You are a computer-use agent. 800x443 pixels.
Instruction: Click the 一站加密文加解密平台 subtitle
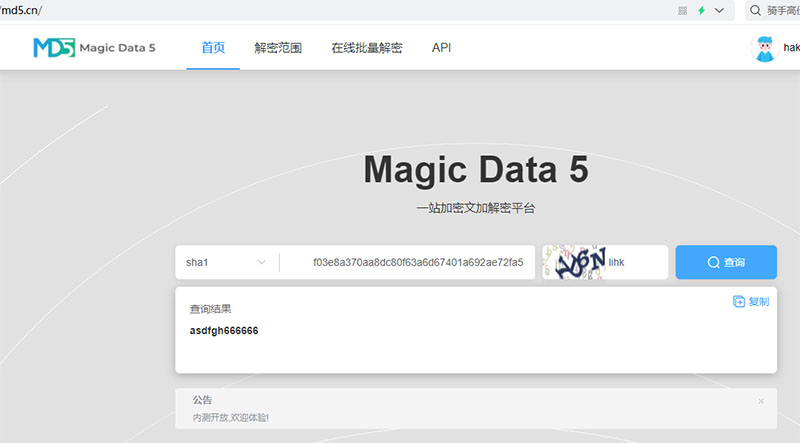(476, 208)
